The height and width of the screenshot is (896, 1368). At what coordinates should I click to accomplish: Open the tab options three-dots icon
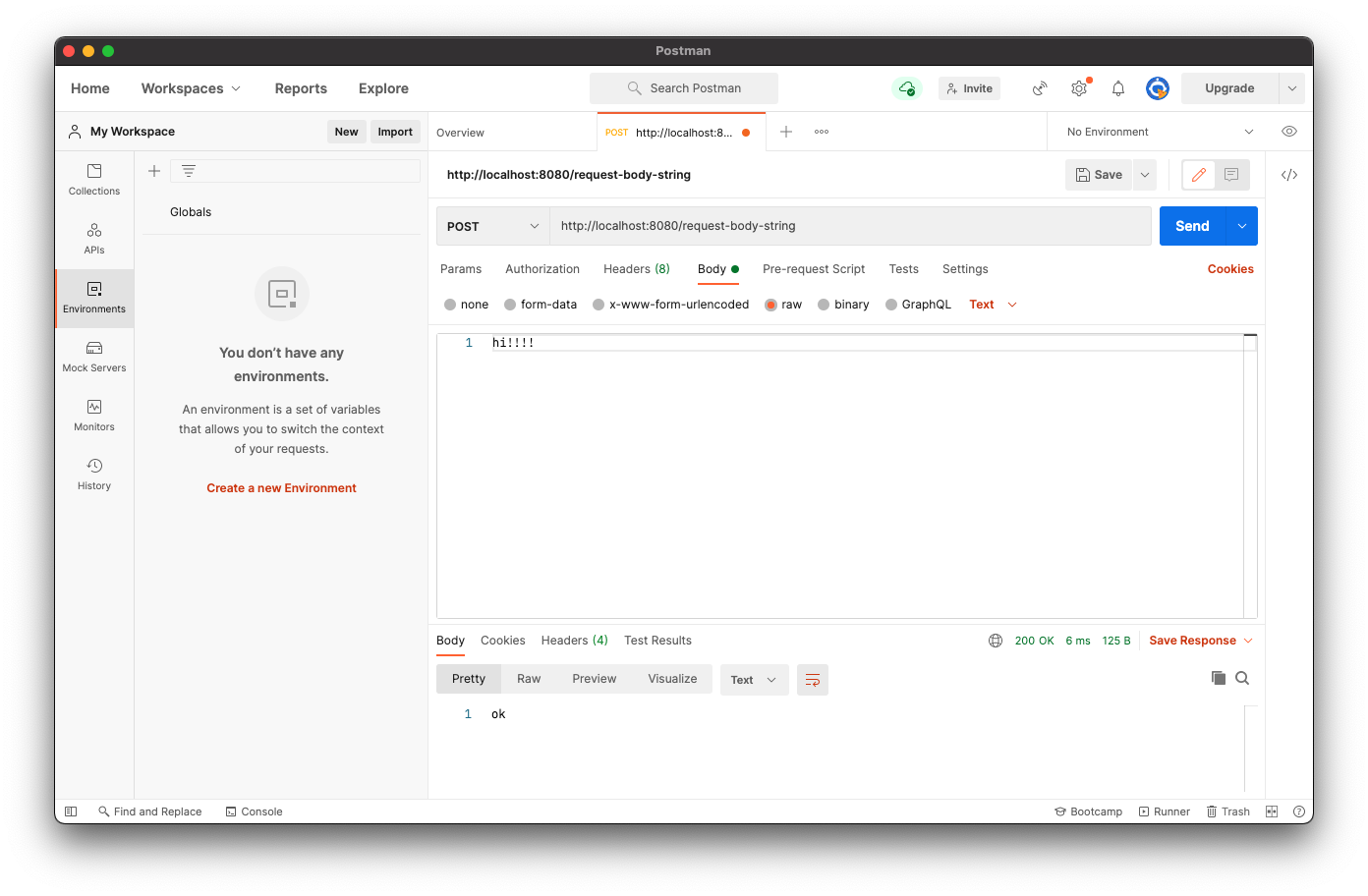(x=822, y=132)
